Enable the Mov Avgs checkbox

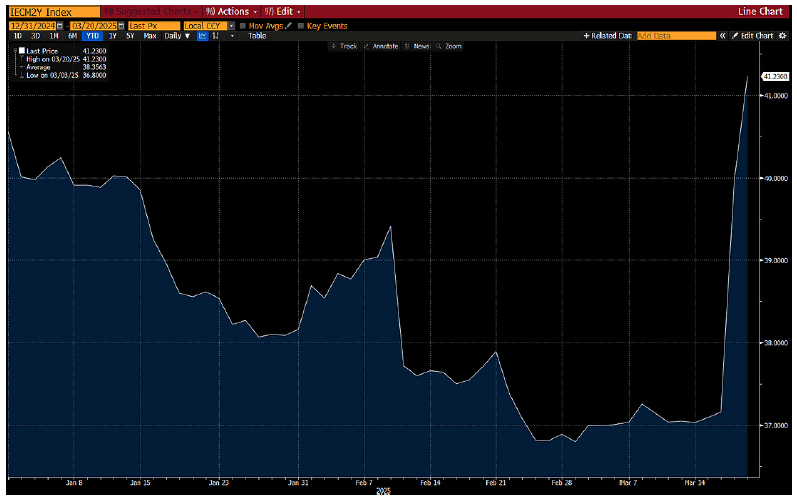[x=243, y=25]
